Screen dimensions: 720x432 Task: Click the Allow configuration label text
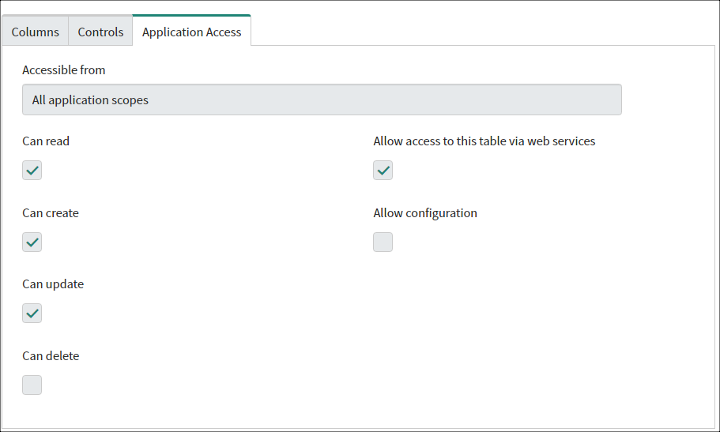click(425, 213)
